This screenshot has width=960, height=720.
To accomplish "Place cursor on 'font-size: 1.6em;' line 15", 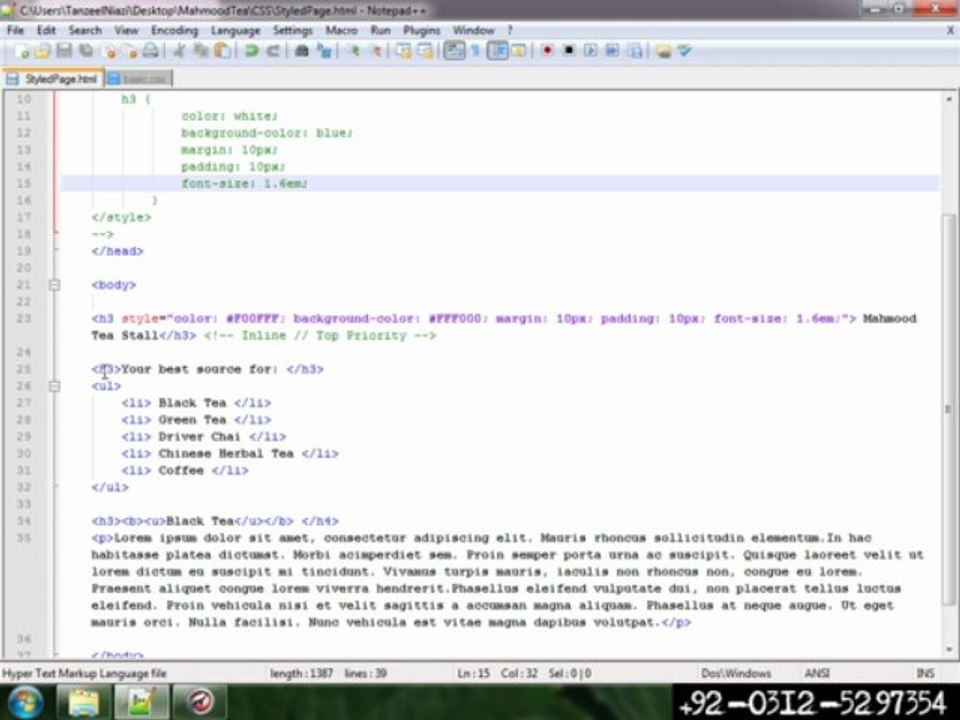I will click(x=244, y=184).
